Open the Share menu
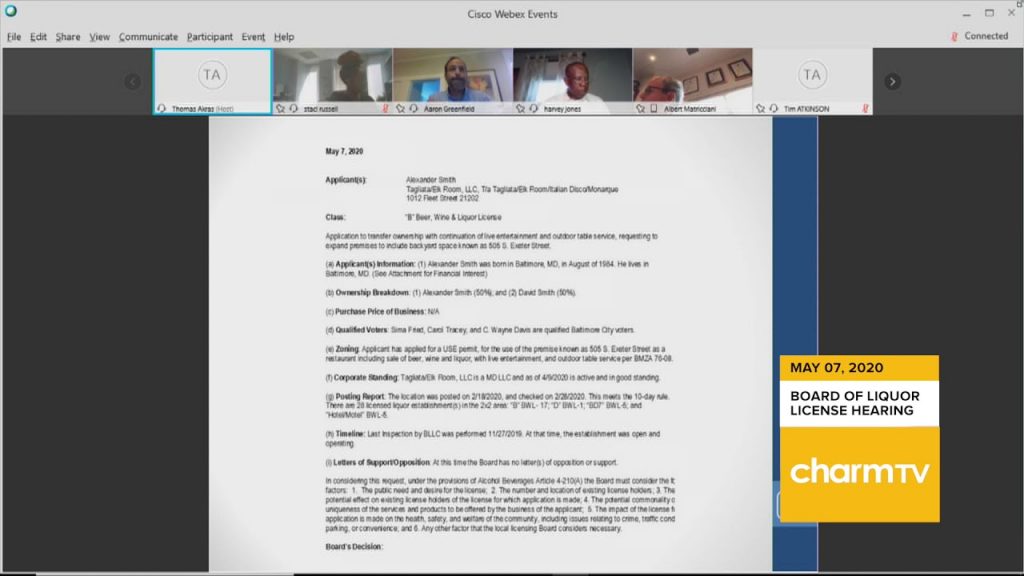The image size is (1024, 576). click(68, 37)
